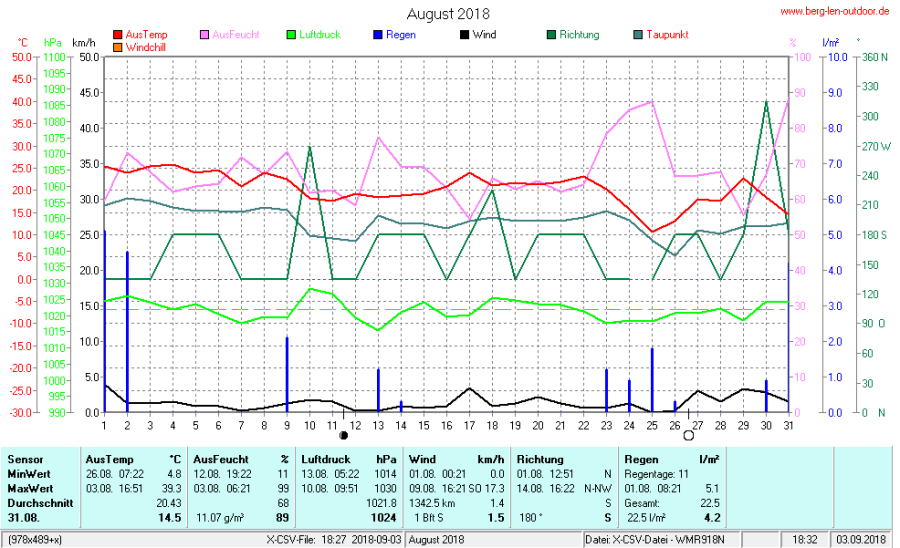Click the black Wind legend marker
The image size is (900, 548).
click(x=464, y=35)
